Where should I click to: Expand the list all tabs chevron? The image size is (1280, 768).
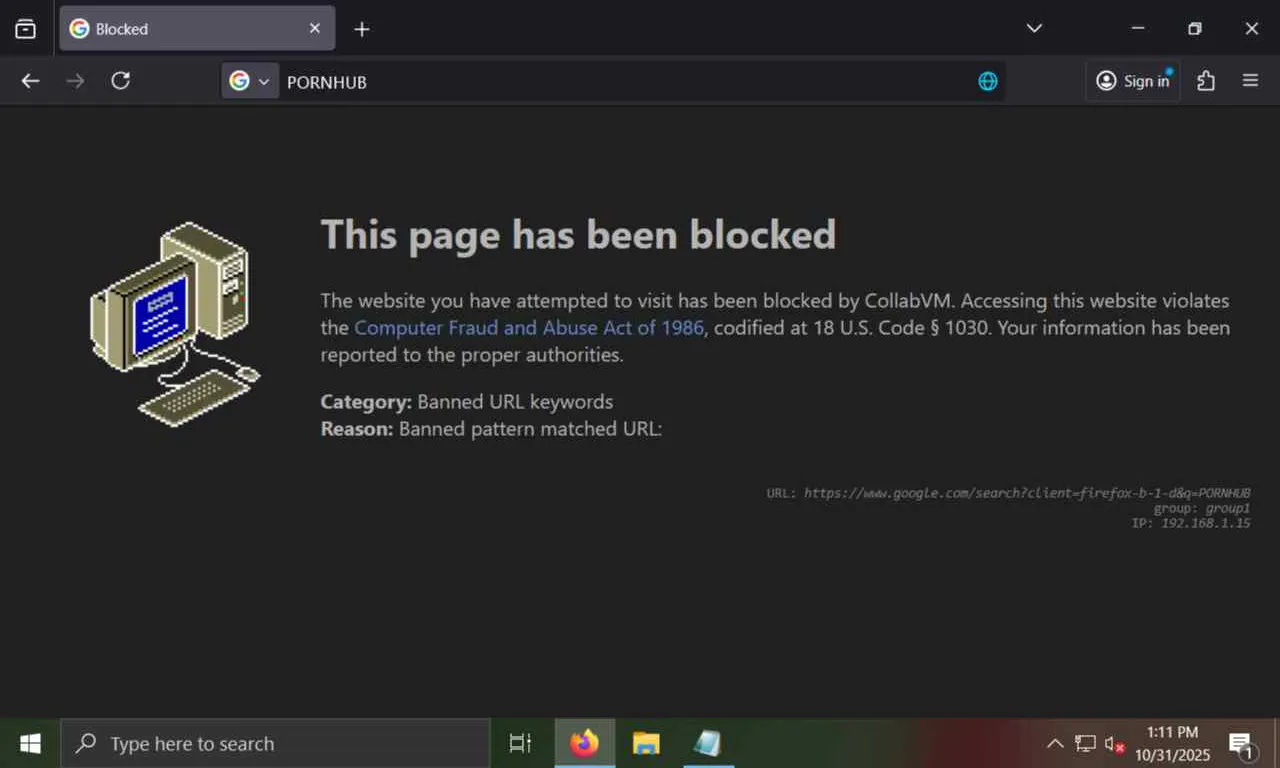coord(1034,28)
